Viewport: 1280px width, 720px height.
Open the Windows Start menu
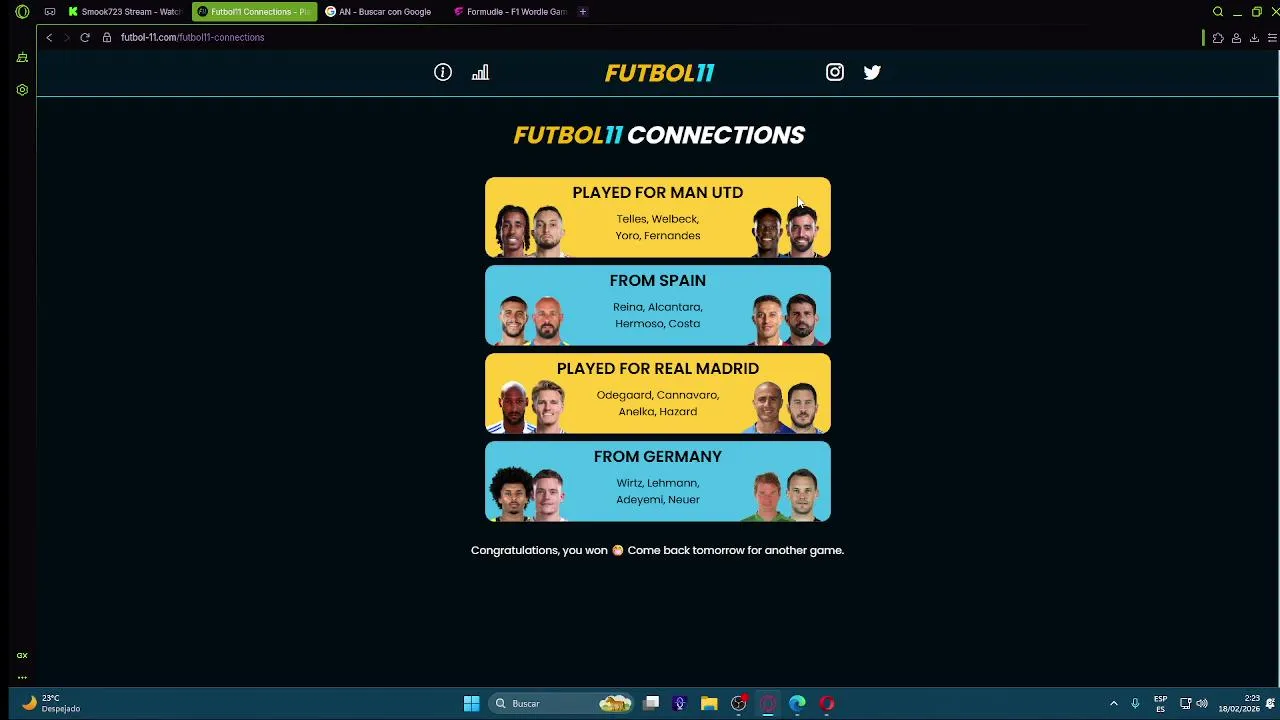pos(471,703)
